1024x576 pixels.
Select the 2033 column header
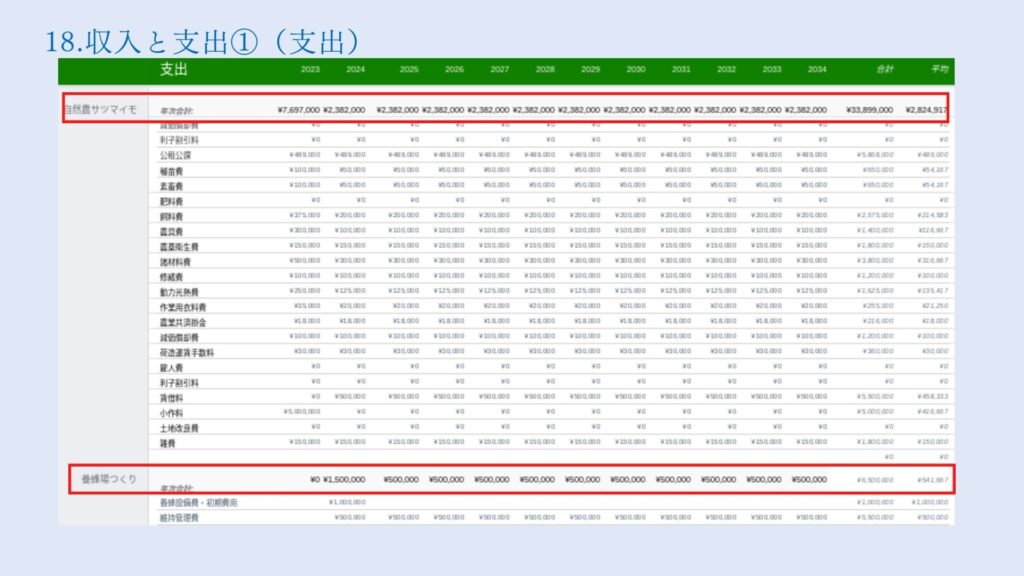[772, 69]
